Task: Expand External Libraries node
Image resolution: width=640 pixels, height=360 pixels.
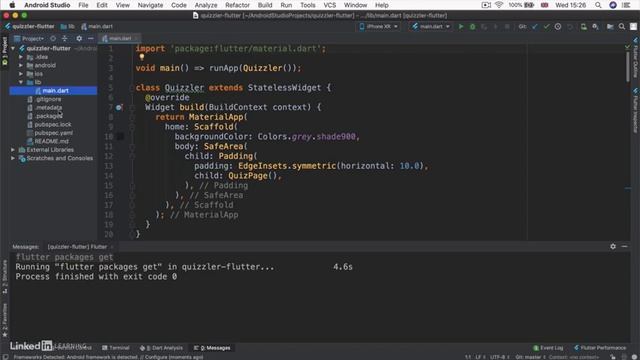Action: (x=13, y=150)
